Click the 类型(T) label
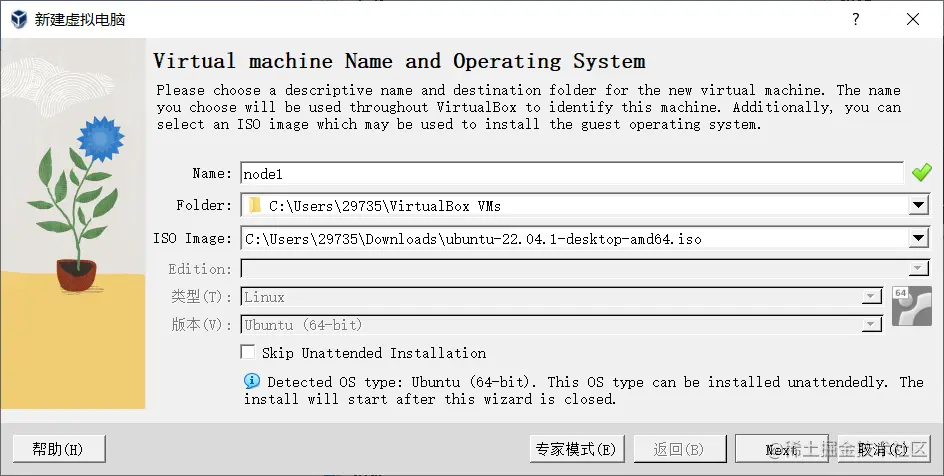The height and width of the screenshot is (476, 944). click(x=201, y=296)
